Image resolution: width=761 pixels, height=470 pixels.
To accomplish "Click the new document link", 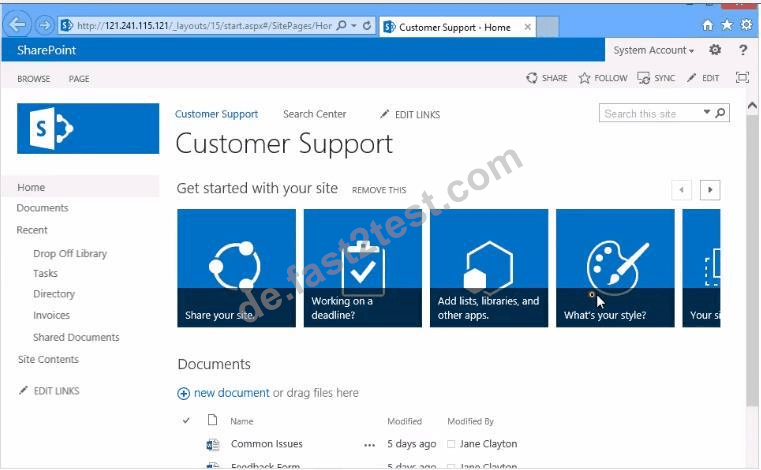I will click(x=232, y=392).
